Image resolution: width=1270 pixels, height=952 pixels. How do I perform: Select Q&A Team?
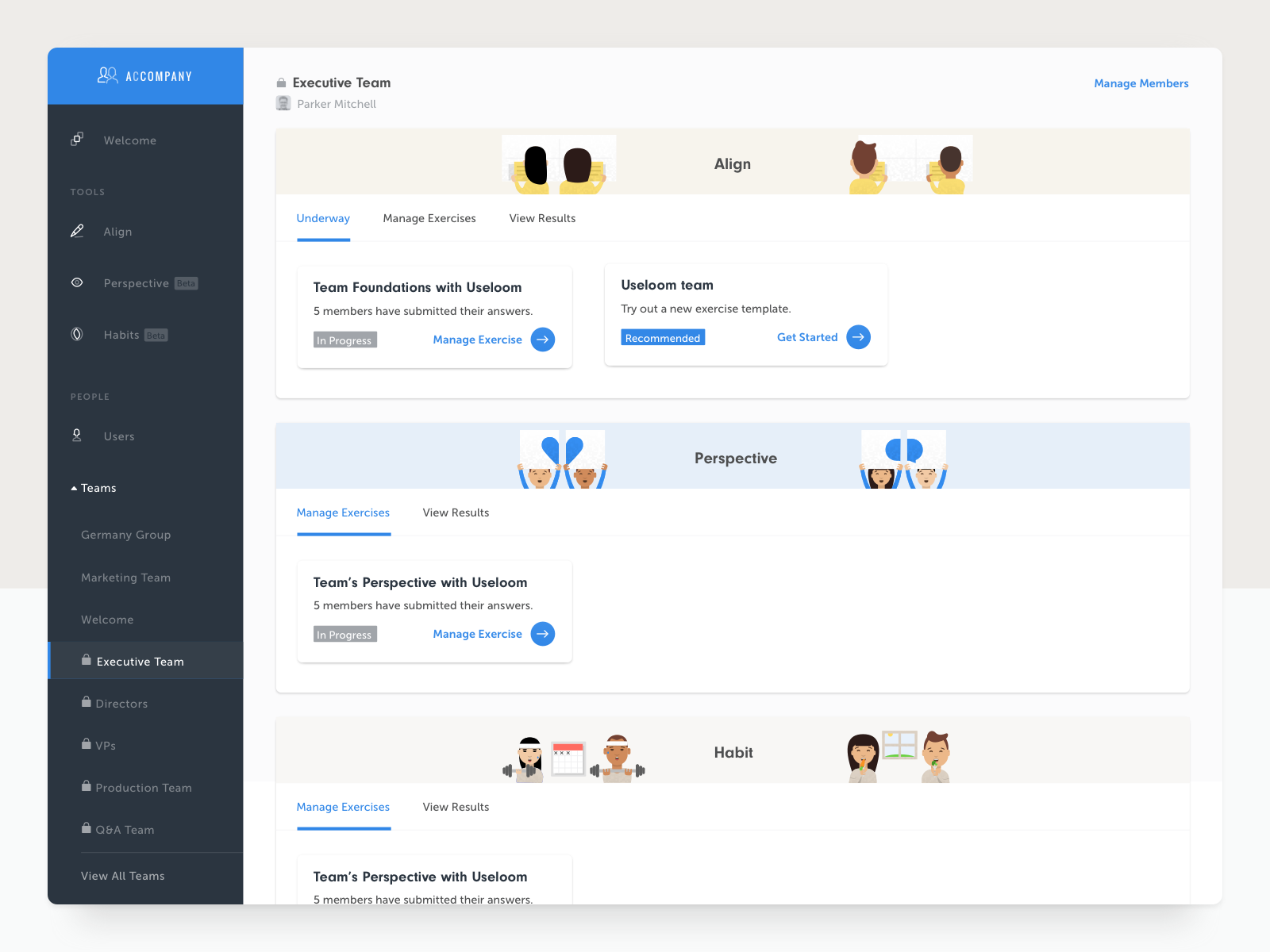(x=125, y=830)
